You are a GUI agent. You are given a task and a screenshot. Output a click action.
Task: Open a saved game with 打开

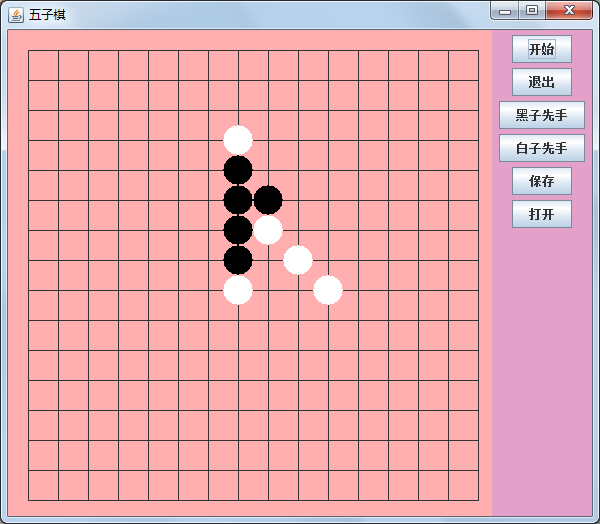tap(542, 214)
